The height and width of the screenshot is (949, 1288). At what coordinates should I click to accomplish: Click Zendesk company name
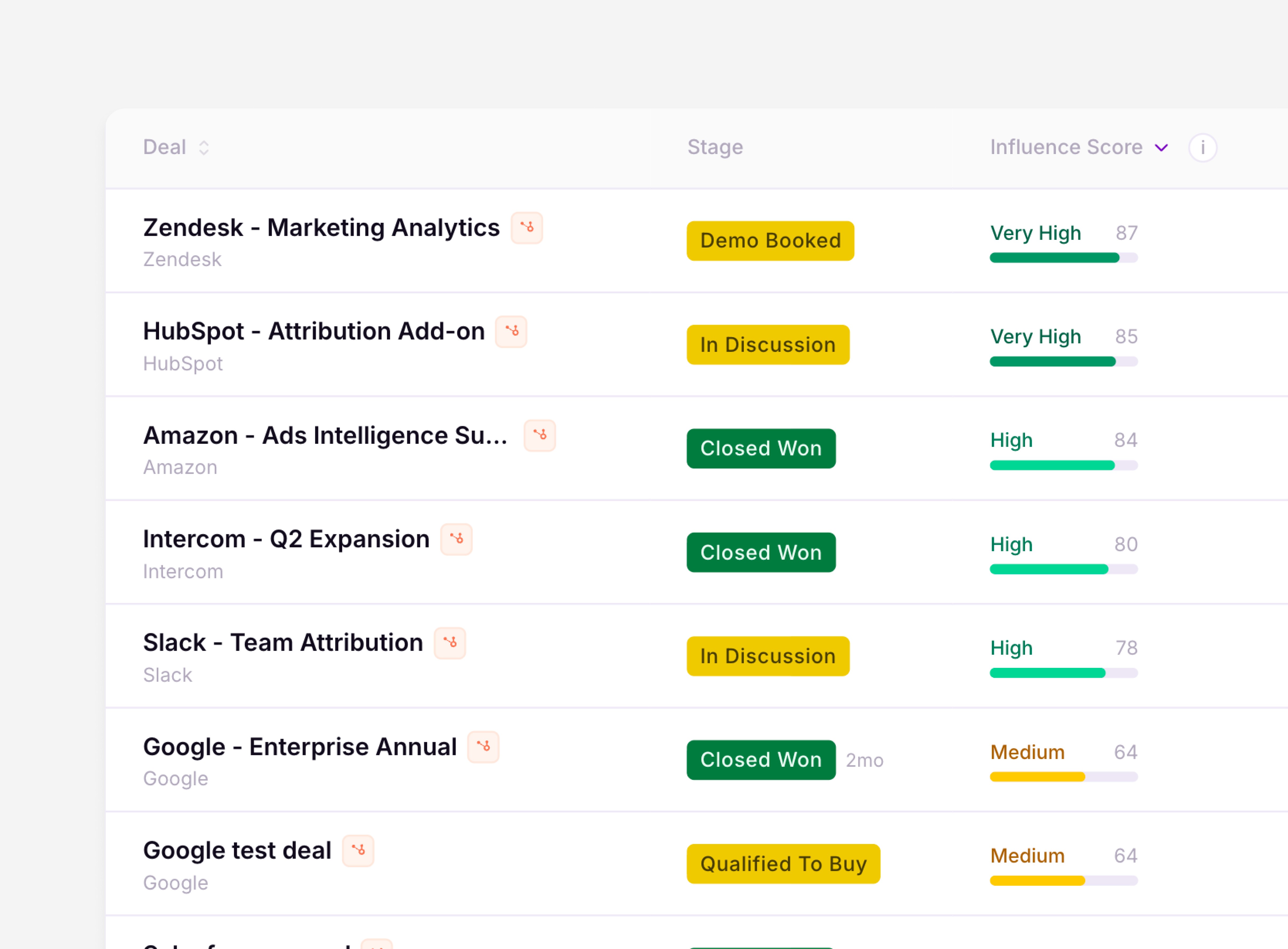click(x=182, y=260)
